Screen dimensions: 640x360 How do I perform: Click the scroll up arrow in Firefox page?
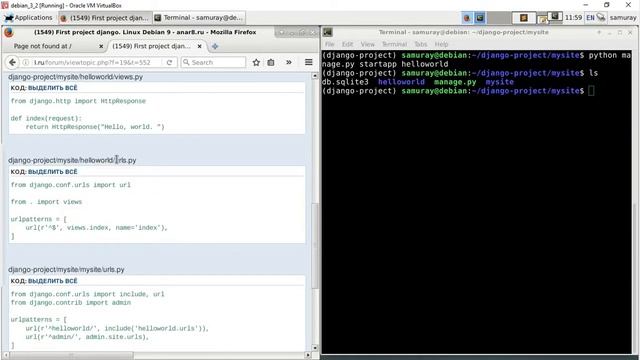(x=315, y=76)
